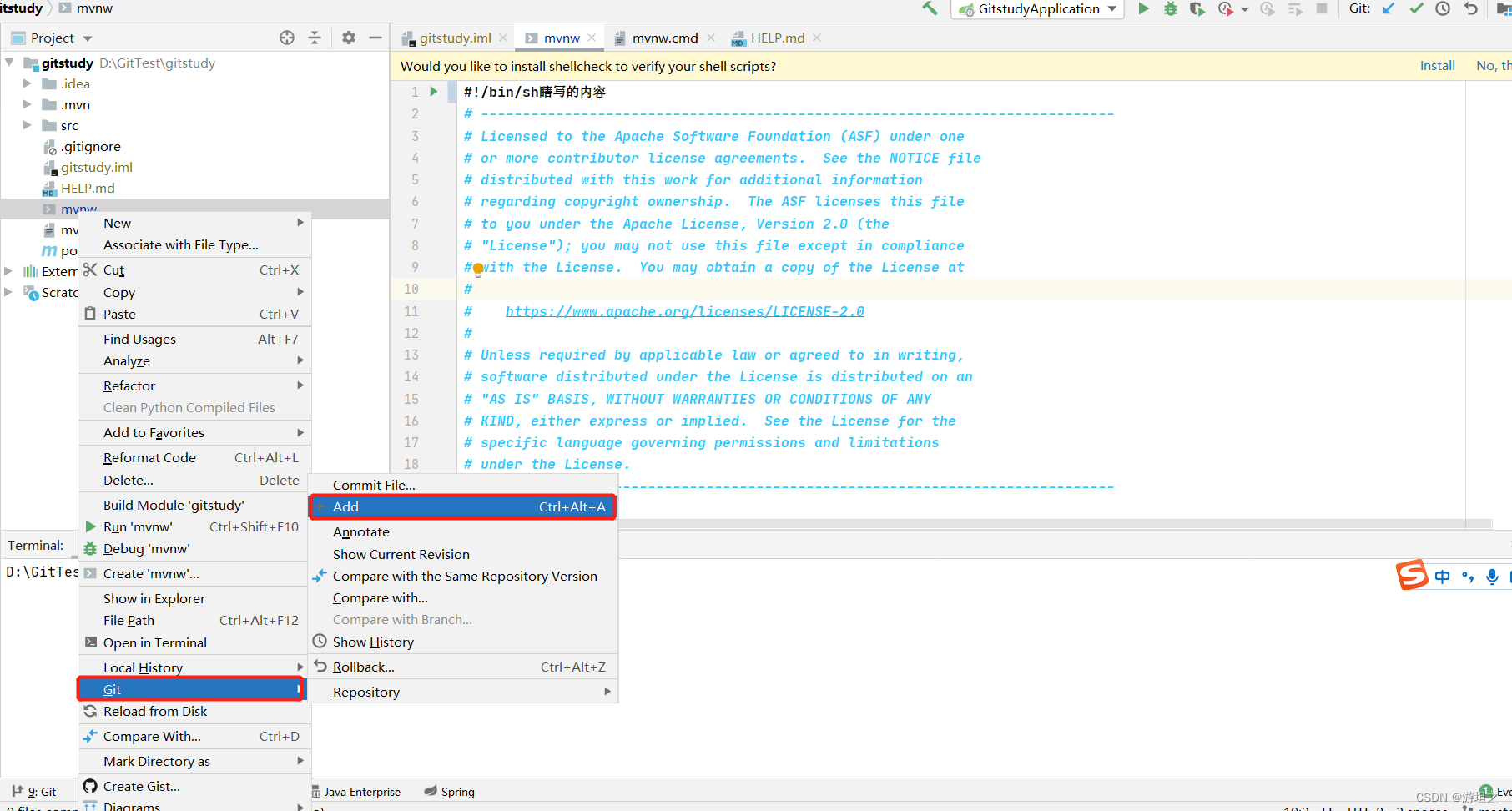Expand the Analyze submenu
1512x811 pixels.
point(194,361)
